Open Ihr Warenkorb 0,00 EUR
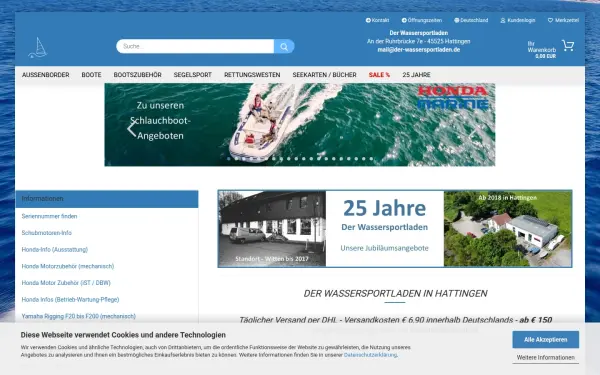The image size is (600, 375). tap(542, 50)
